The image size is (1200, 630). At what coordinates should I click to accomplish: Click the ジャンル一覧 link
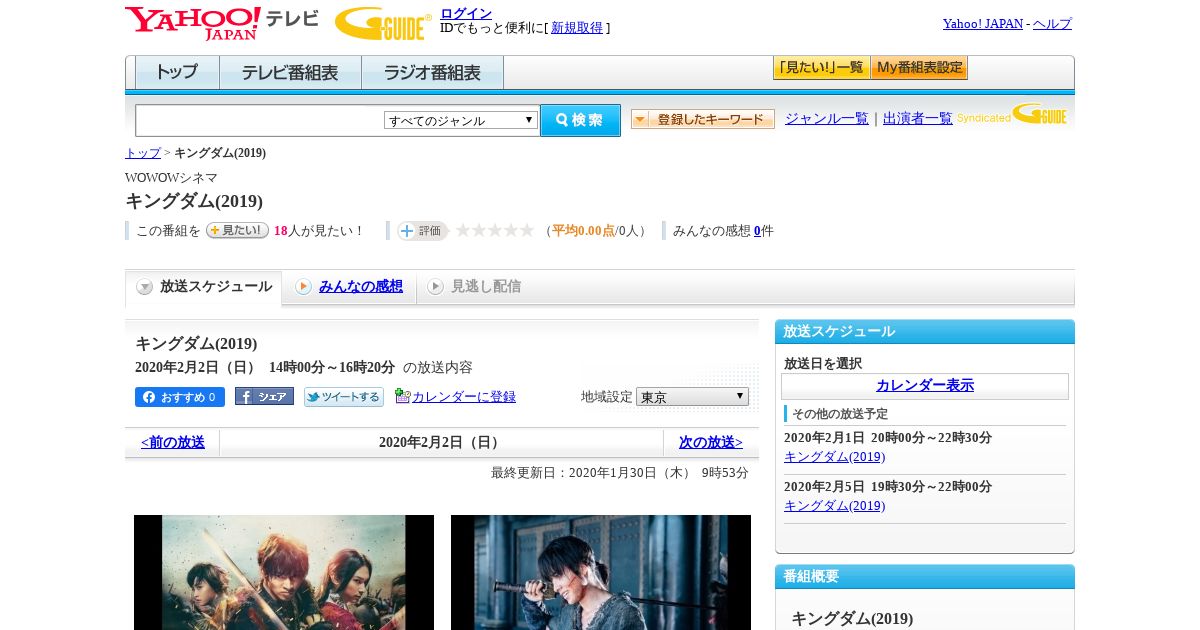827,118
